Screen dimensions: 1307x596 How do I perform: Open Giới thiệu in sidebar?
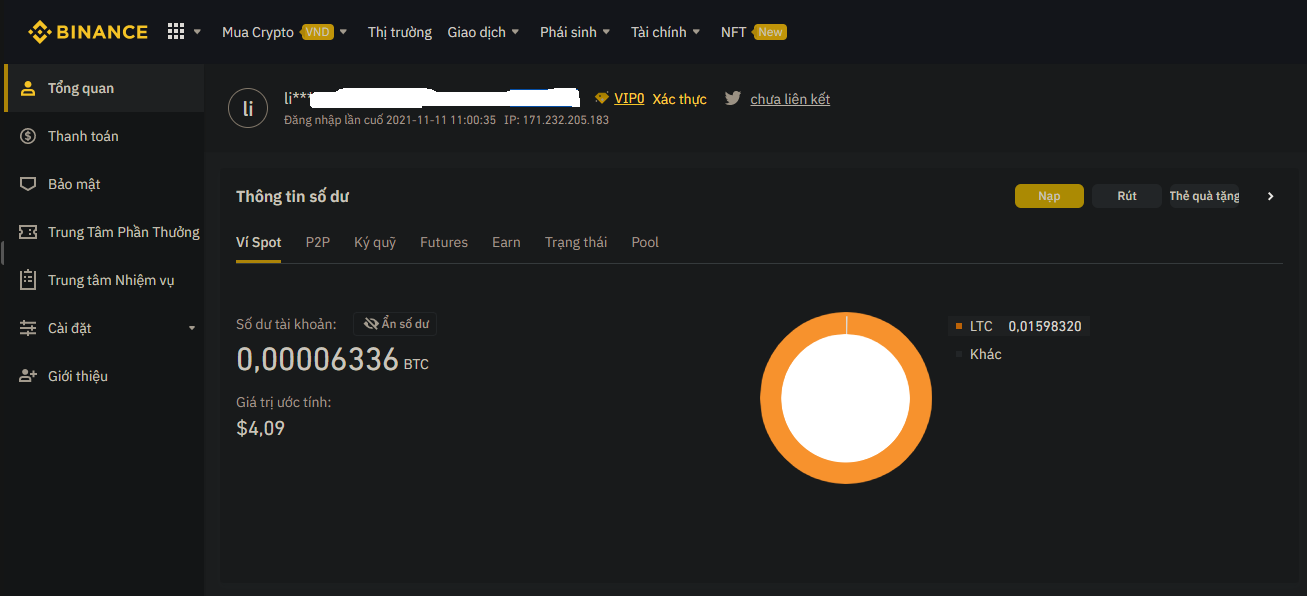(104, 376)
